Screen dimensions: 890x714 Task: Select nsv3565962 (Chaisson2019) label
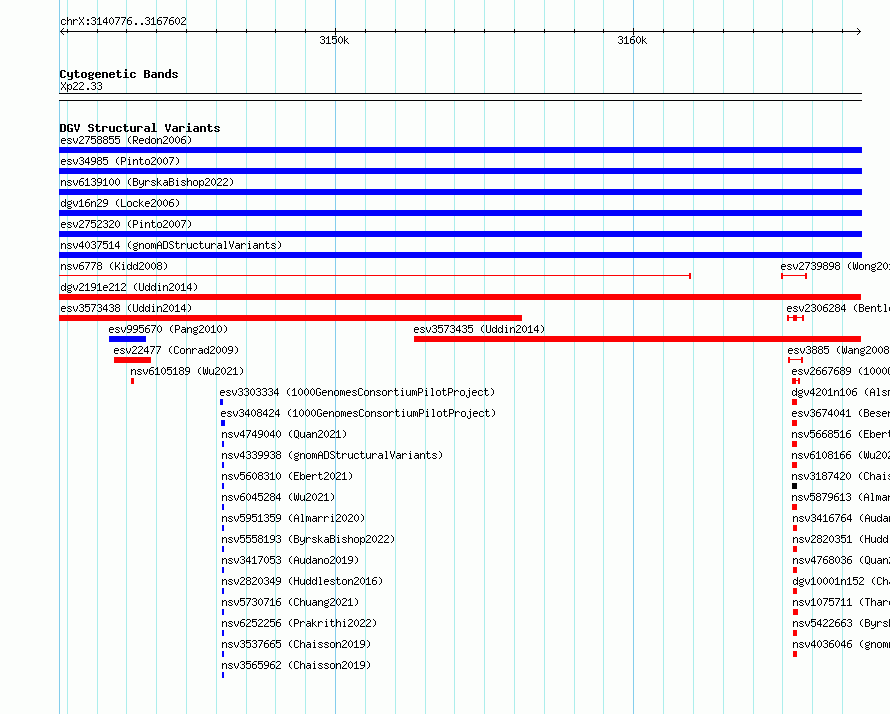point(296,665)
